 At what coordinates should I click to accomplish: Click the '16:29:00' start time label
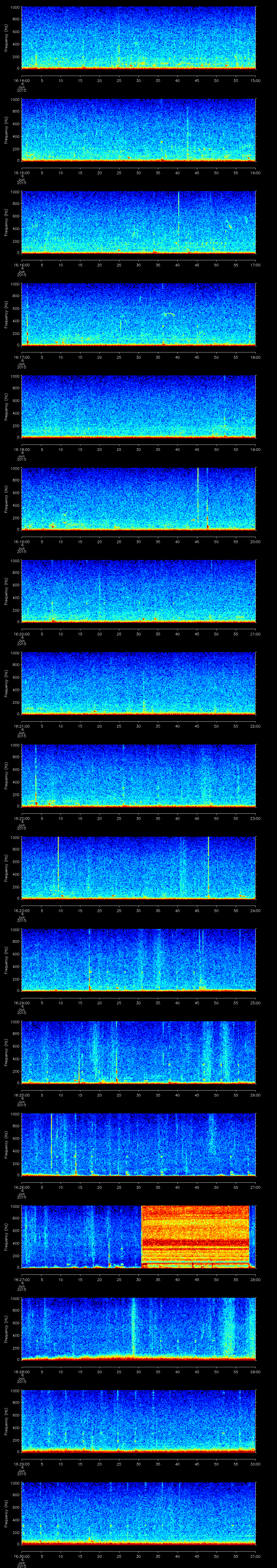coord(21,1463)
